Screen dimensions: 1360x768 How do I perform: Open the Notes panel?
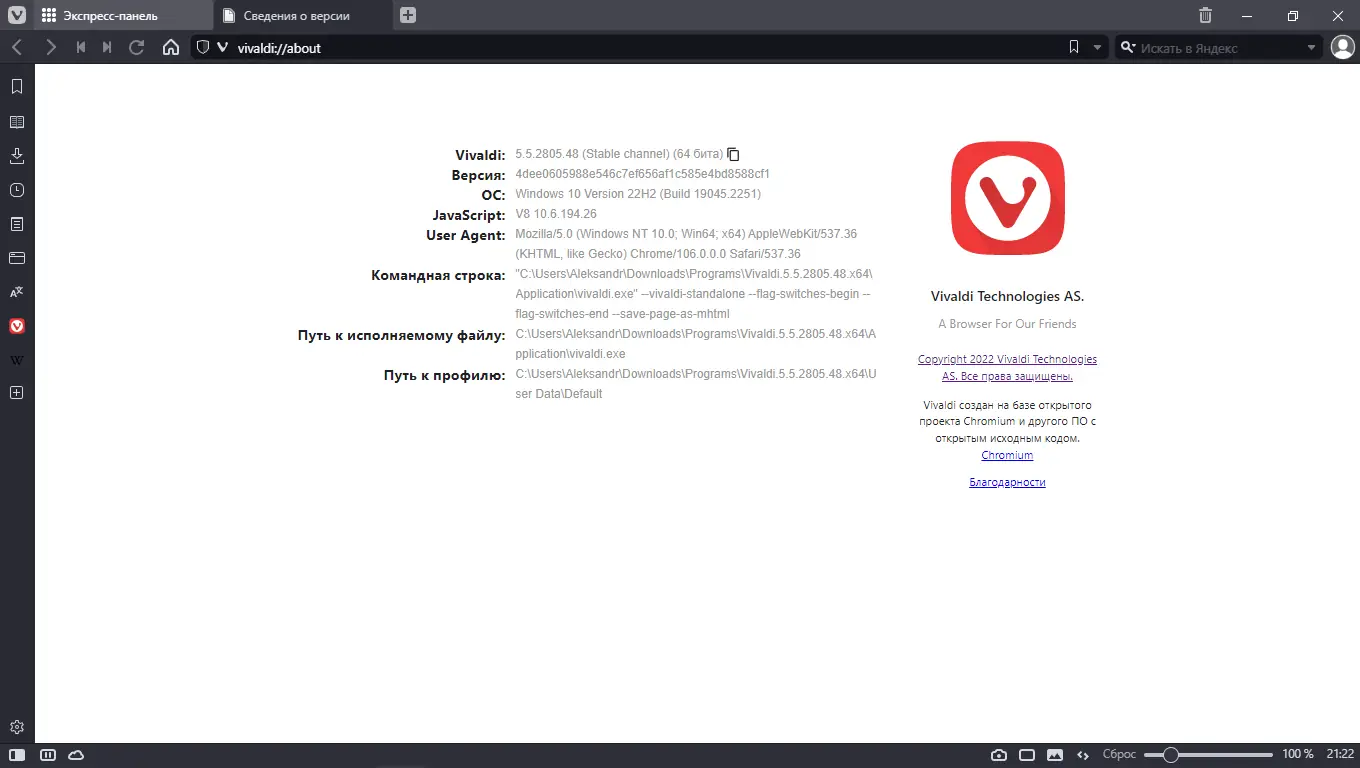click(x=17, y=224)
